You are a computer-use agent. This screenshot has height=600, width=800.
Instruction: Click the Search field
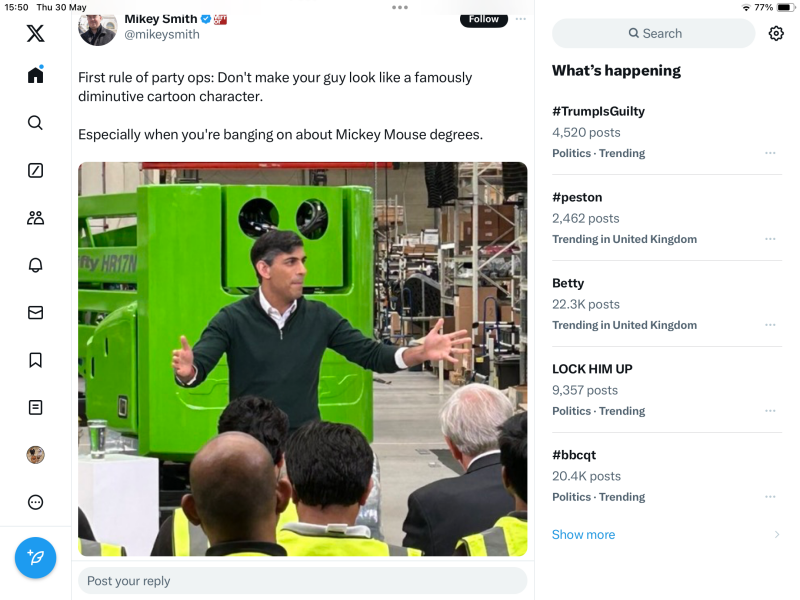click(x=654, y=33)
